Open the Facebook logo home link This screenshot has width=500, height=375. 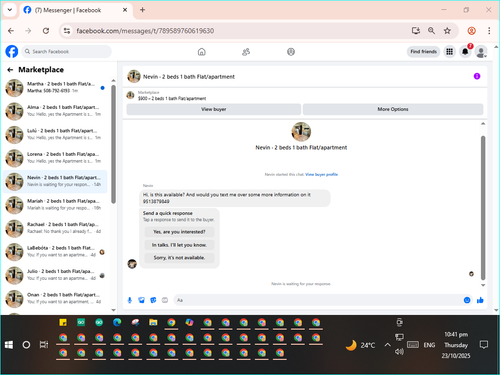(12, 52)
